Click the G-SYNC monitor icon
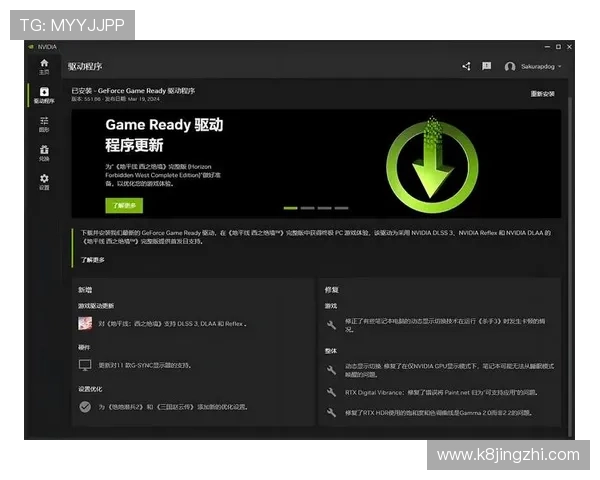This screenshot has height=480, width=600. 85,365
